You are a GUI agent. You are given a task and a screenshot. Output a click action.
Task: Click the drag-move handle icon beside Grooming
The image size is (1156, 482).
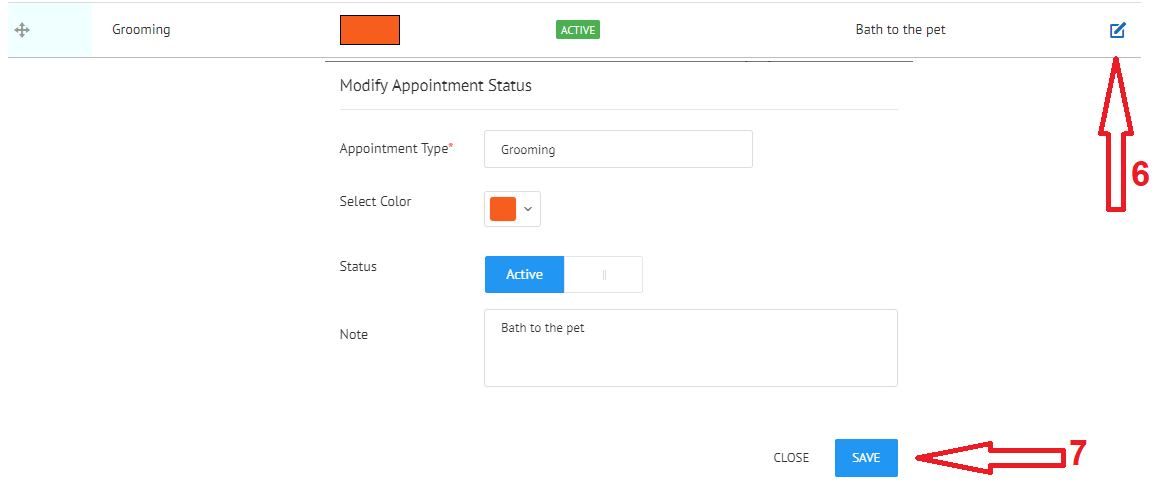[x=22, y=30]
